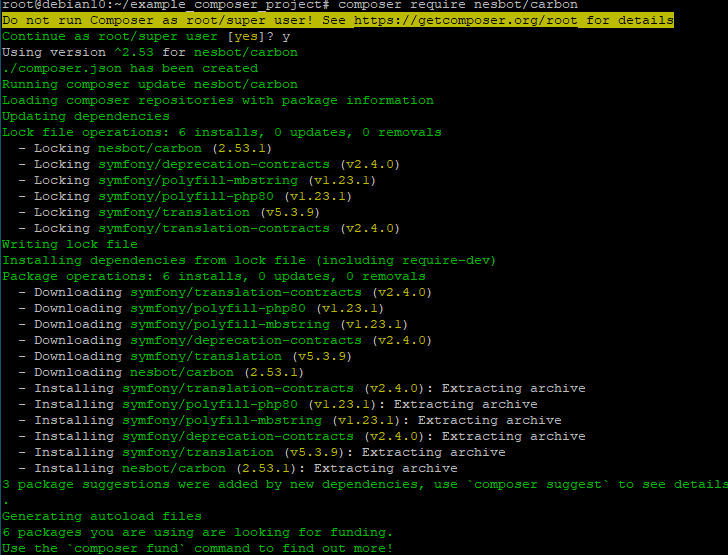
Task: Click 'Downloading nesbot/carbon (2.53.1)' line
Action: [162, 373]
